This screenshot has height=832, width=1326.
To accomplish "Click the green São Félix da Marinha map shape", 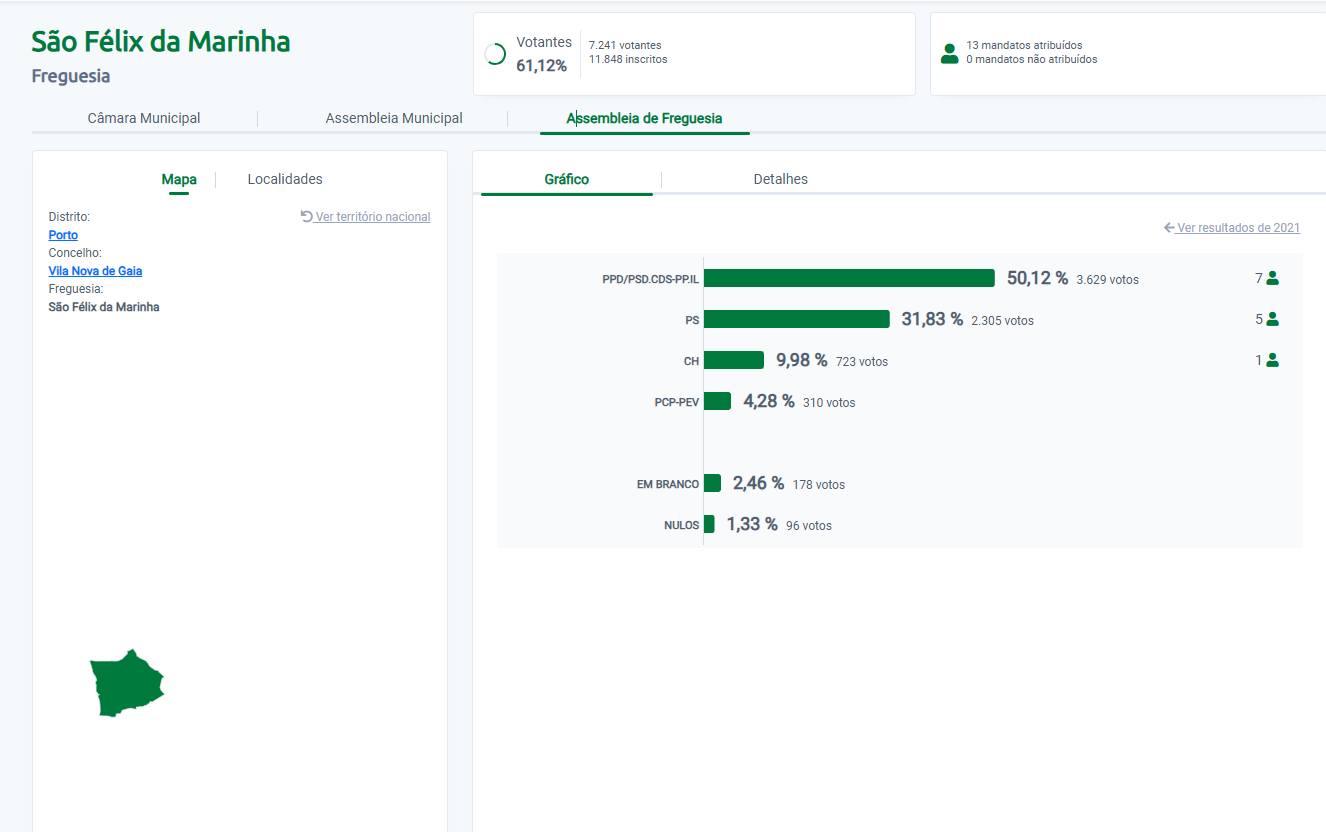I will [125, 684].
